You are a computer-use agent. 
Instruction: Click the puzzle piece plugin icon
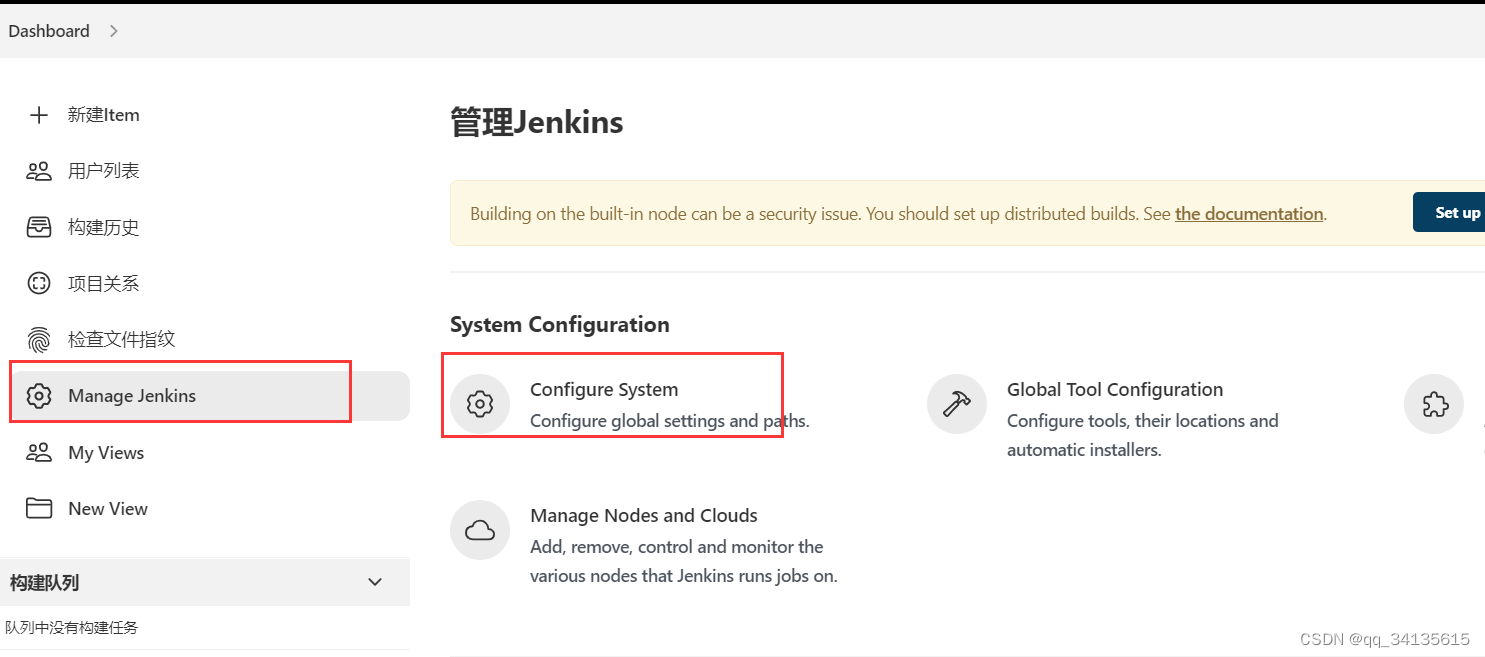click(x=1434, y=405)
